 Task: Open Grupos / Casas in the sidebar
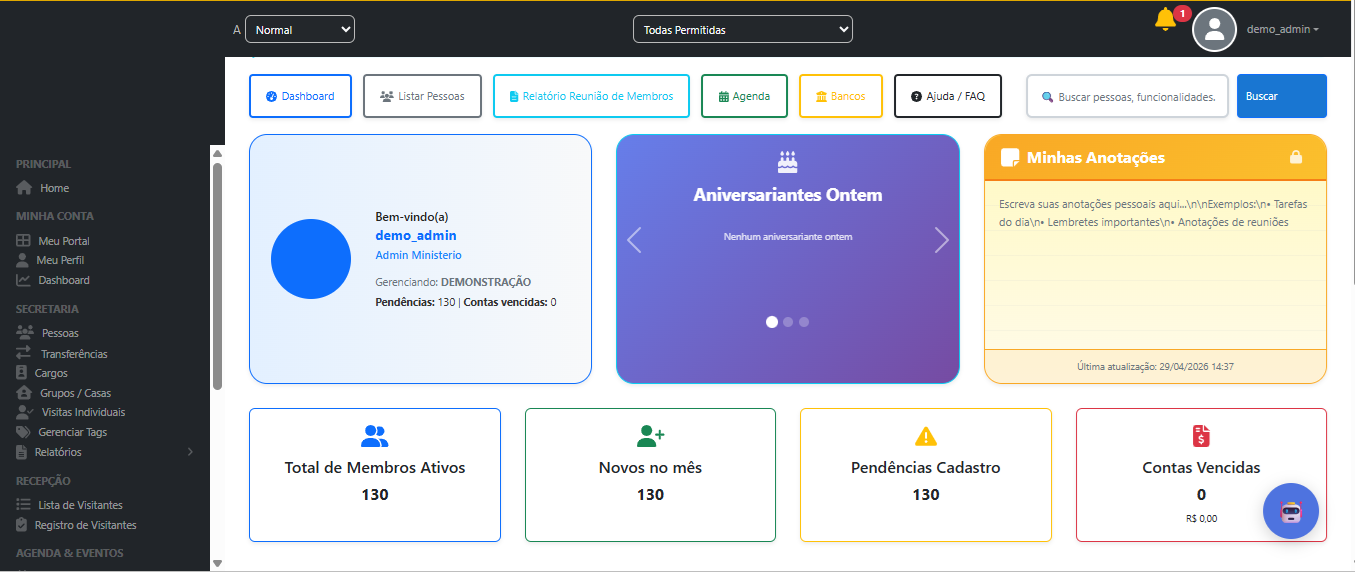pyautogui.click(x=75, y=393)
